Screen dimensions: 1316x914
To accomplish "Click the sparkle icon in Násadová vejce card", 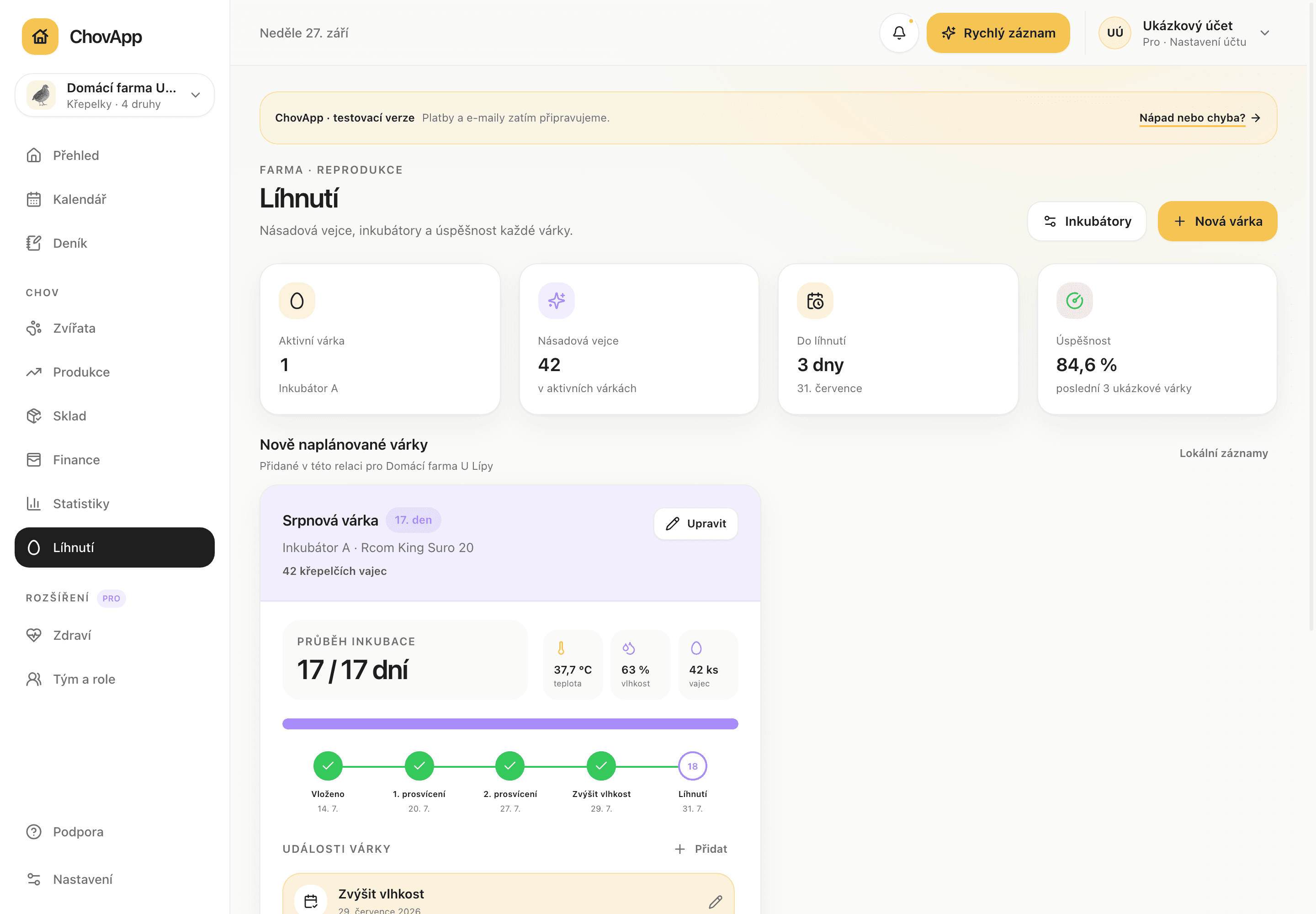I will coord(556,301).
